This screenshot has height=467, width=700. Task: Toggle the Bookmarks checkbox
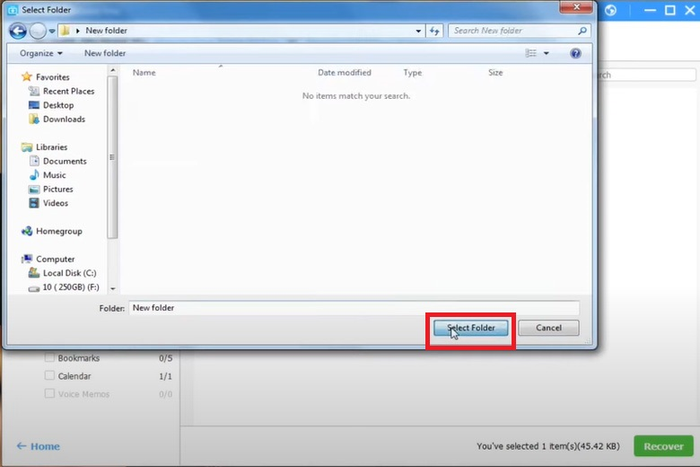[x=49, y=358]
